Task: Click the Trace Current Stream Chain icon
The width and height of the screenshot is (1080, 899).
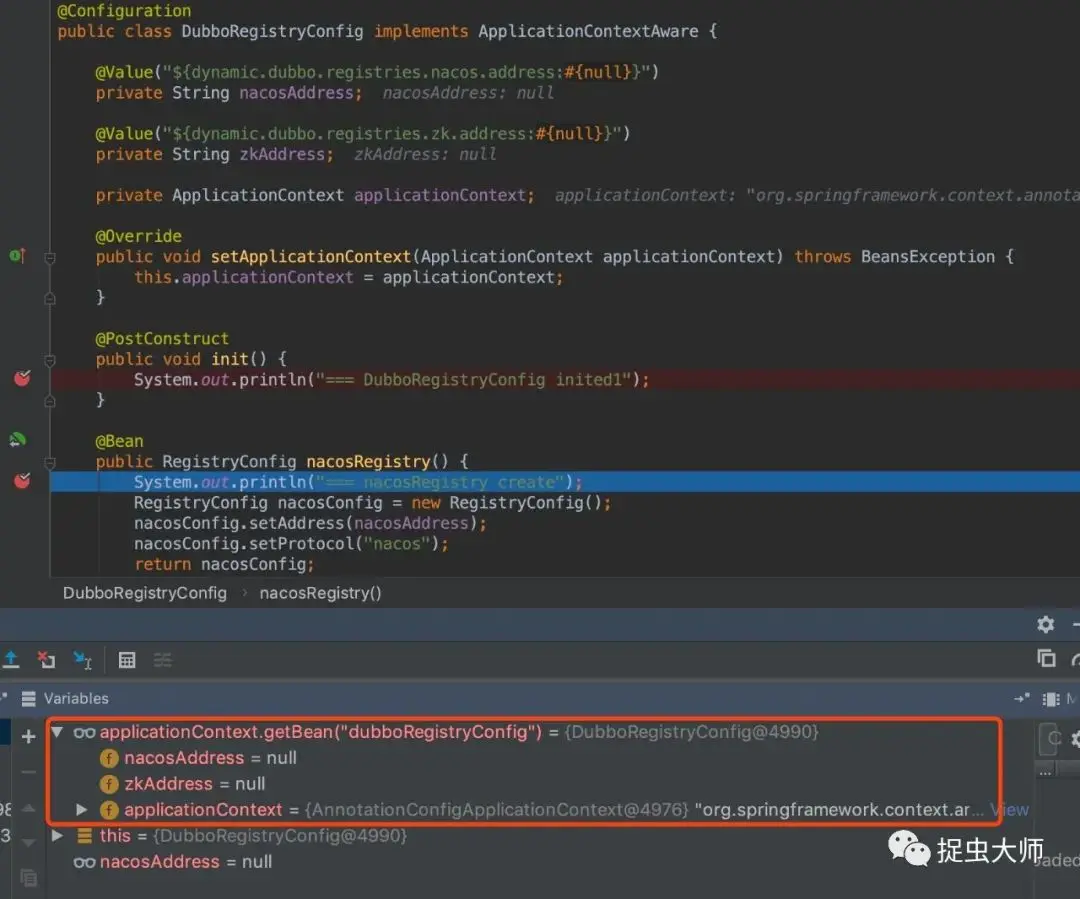Action: pyautogui.click(x=163, y=660)
